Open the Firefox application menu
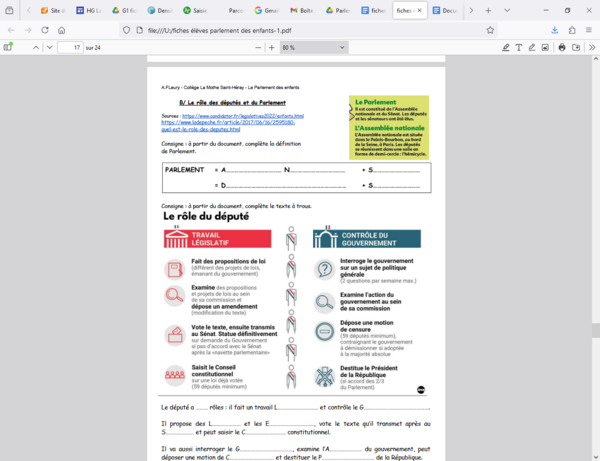The image size is (600, 461). (589, 29)
